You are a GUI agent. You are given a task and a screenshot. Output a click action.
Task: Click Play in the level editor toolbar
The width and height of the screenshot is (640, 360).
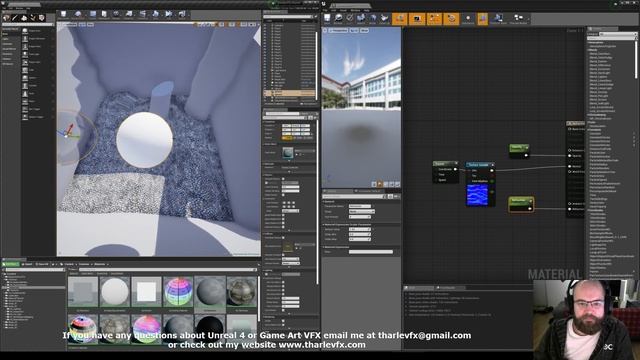click(169, 15)
